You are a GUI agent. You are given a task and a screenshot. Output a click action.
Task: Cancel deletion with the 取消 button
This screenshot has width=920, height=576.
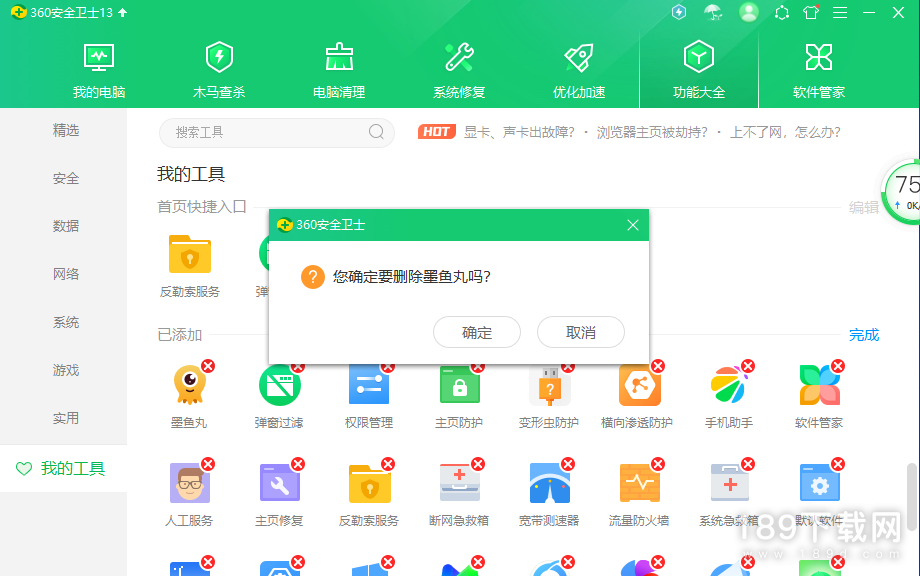(x=580, y=332)
